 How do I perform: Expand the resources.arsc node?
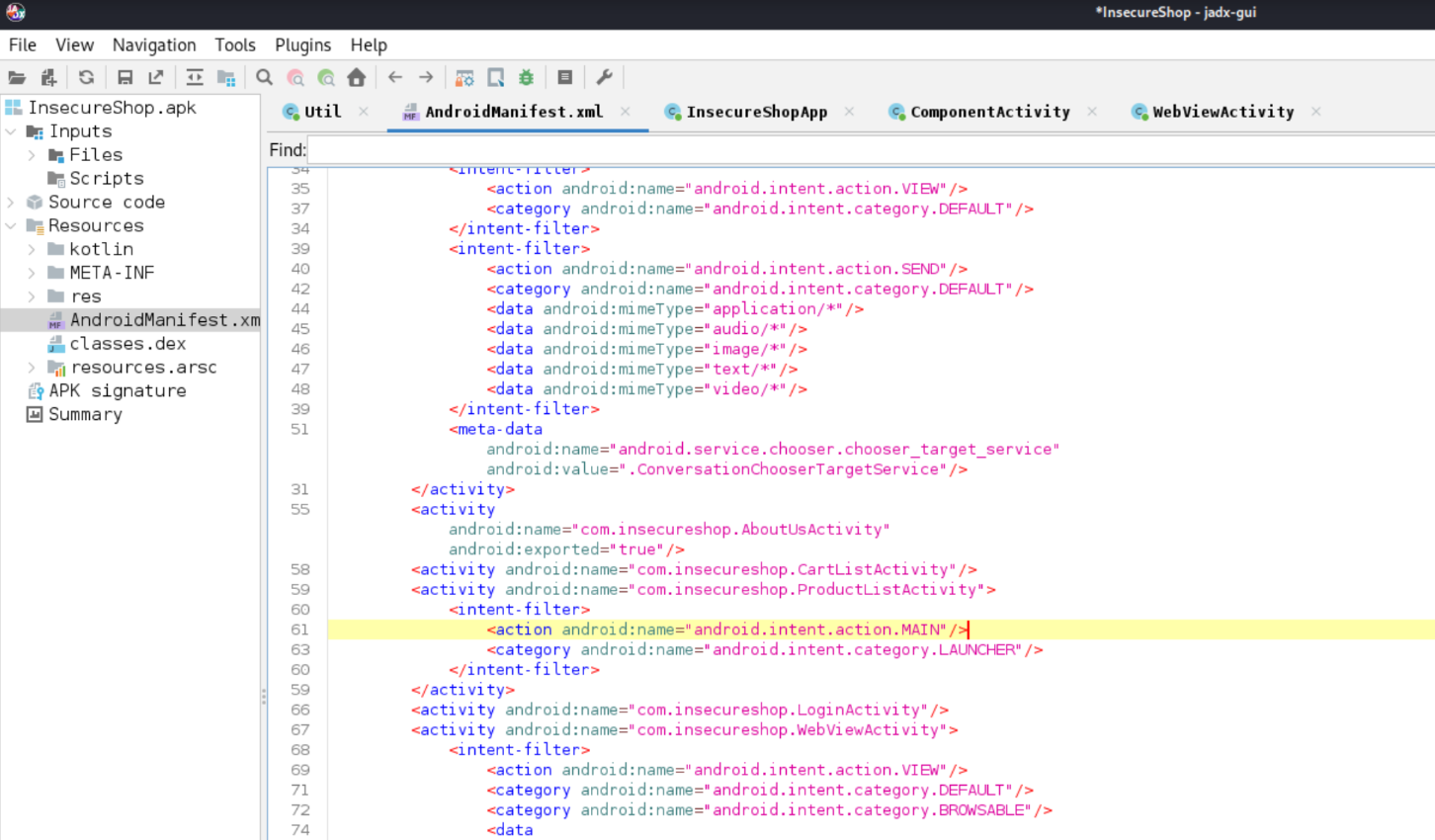32,368
